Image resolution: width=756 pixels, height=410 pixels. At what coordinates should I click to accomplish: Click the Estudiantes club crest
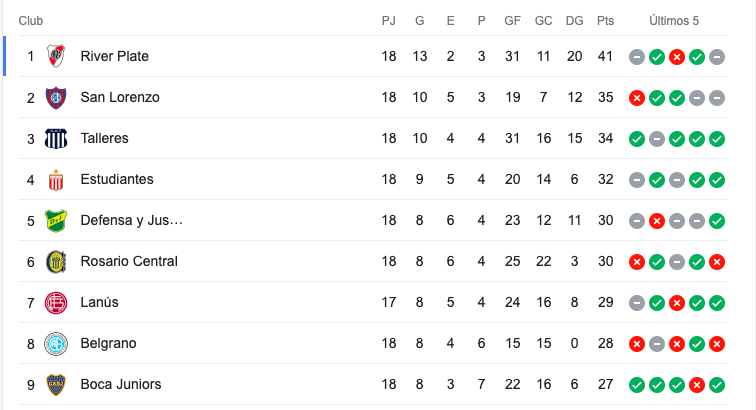pyautogui.click(x=56, y=180)
